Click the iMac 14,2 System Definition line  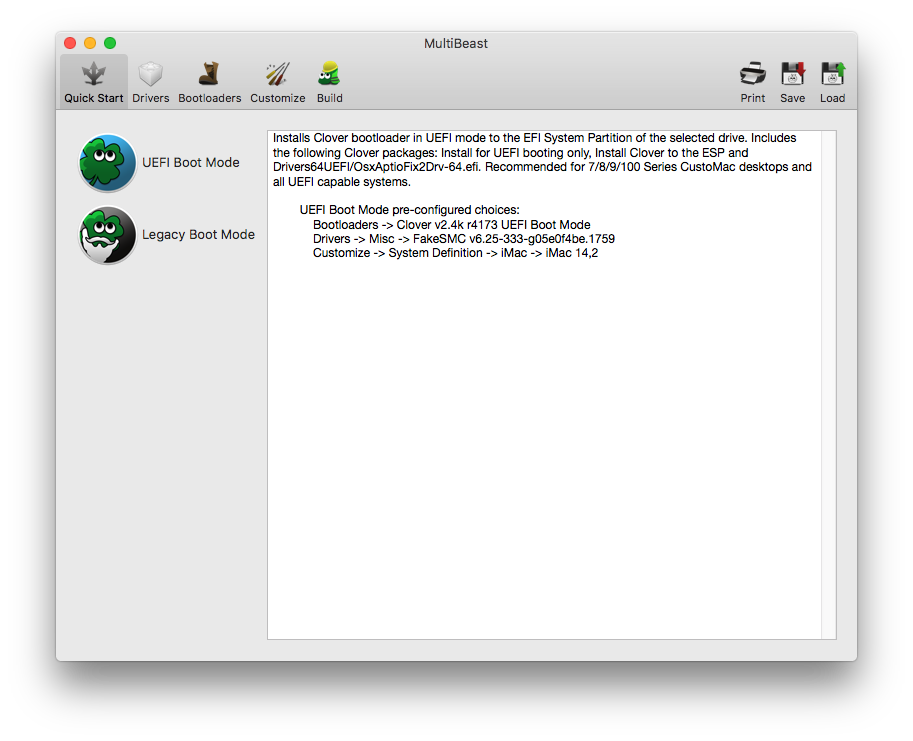[455, 253]
